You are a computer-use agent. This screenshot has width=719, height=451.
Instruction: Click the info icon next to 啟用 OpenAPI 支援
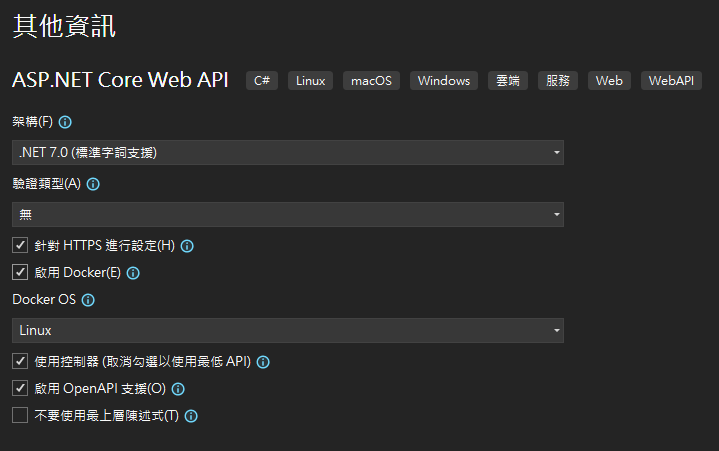(x=178, y=389)
